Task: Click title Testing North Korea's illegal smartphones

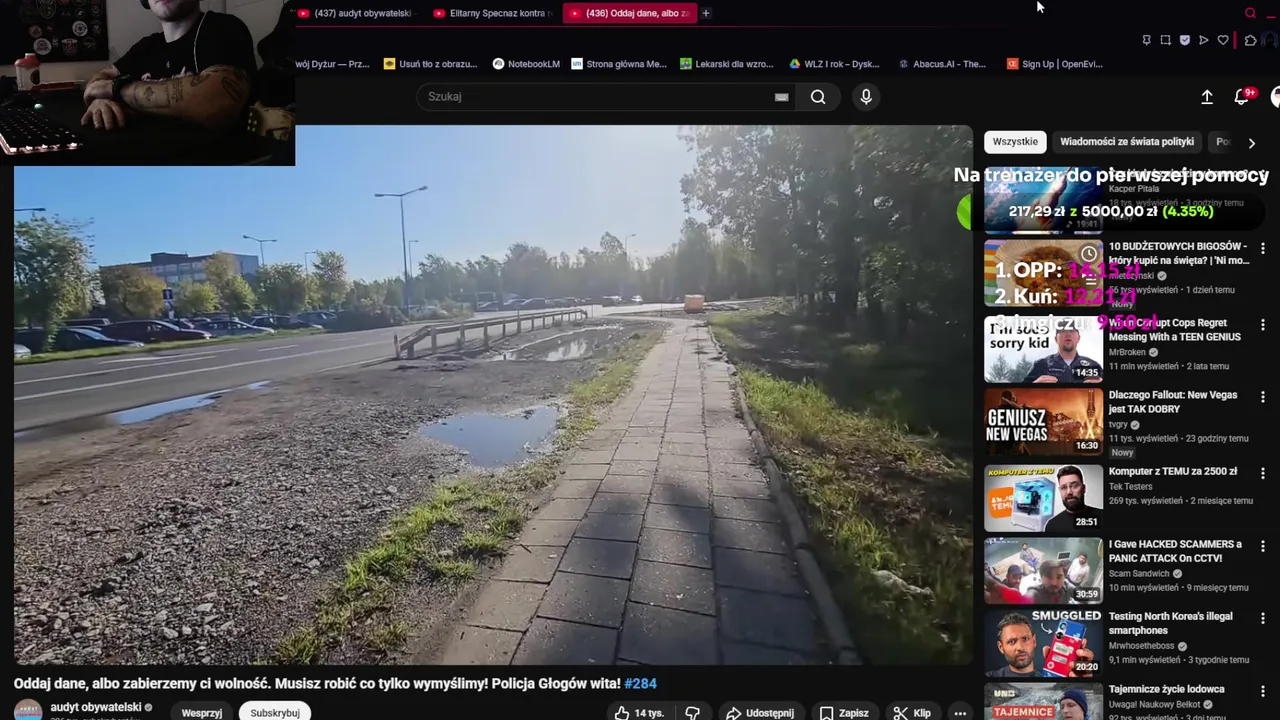Action: [1170, 623]
